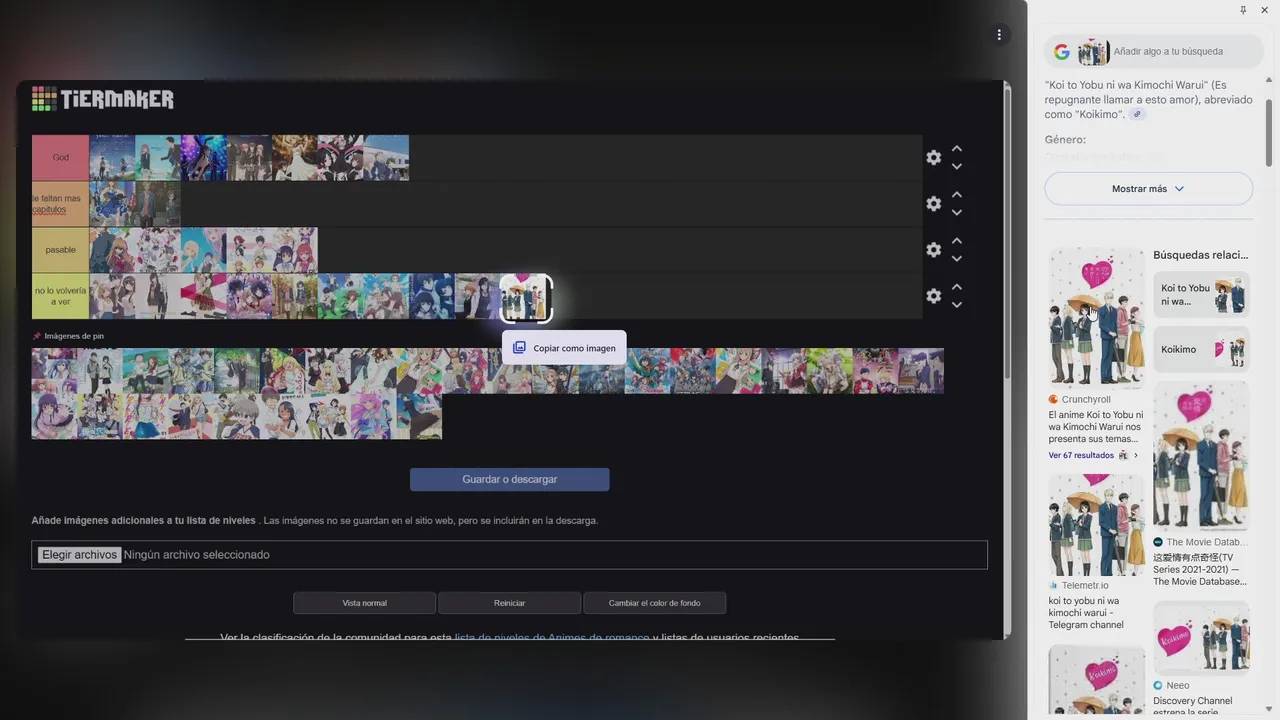Open the three-dot overlay menu

point(998,35)
